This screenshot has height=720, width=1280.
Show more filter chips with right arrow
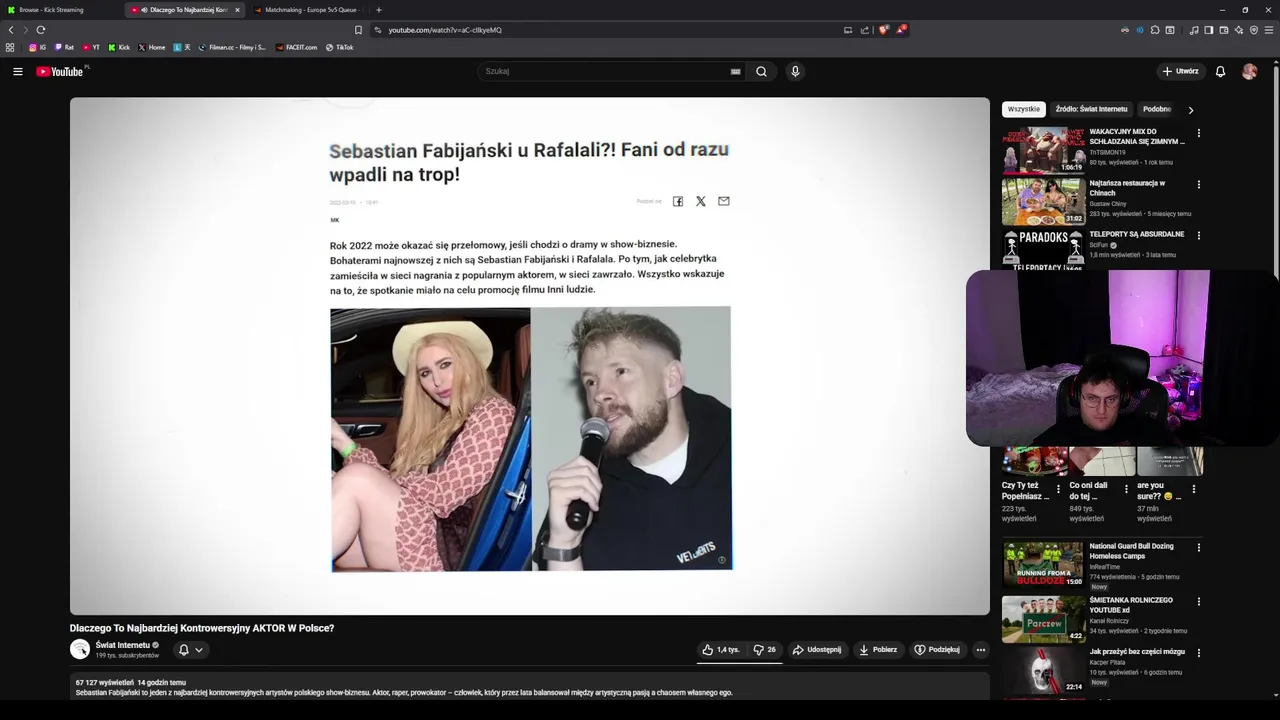point(1190,110)
